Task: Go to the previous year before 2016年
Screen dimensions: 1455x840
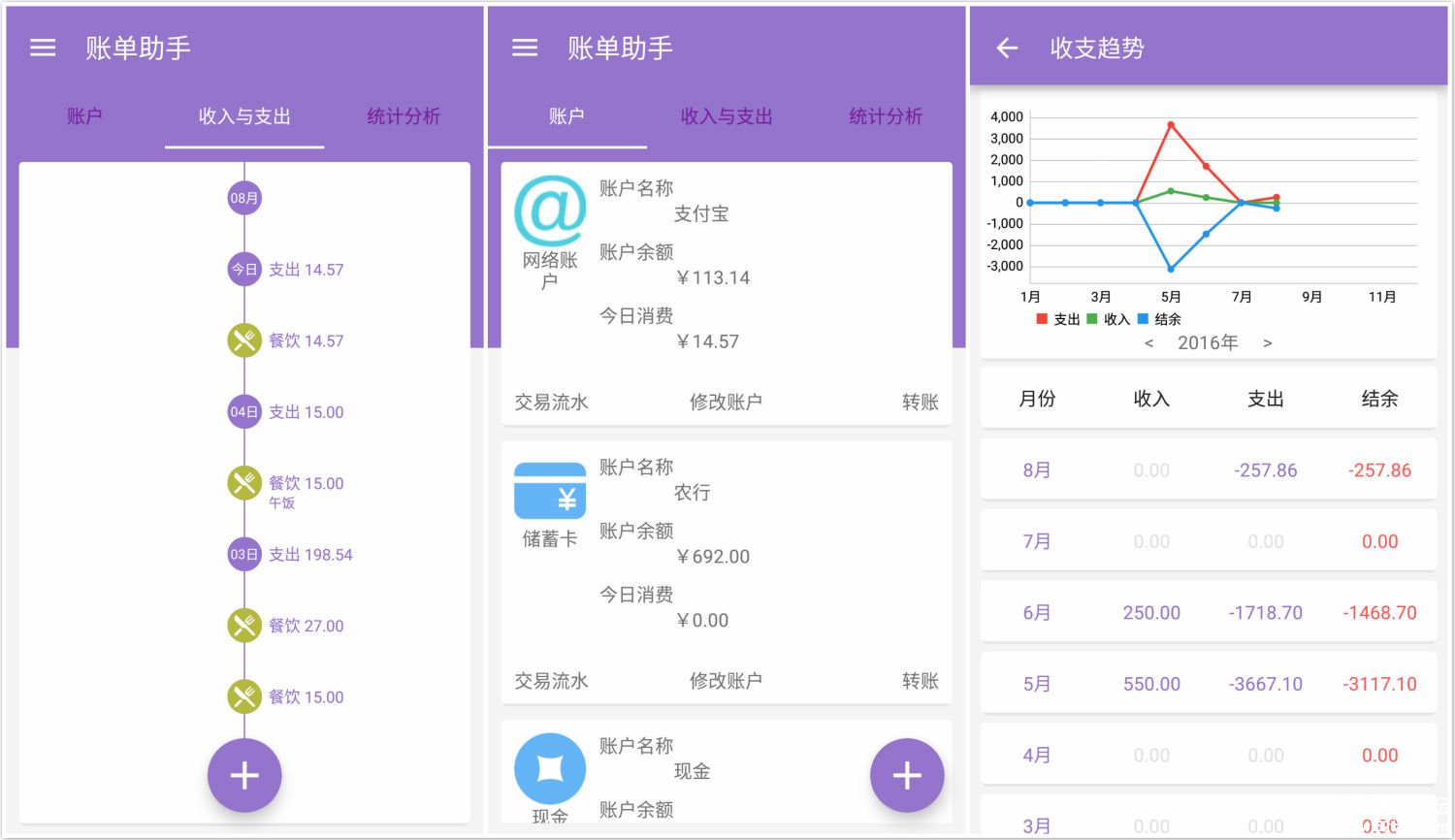Action: (1149, 343)
